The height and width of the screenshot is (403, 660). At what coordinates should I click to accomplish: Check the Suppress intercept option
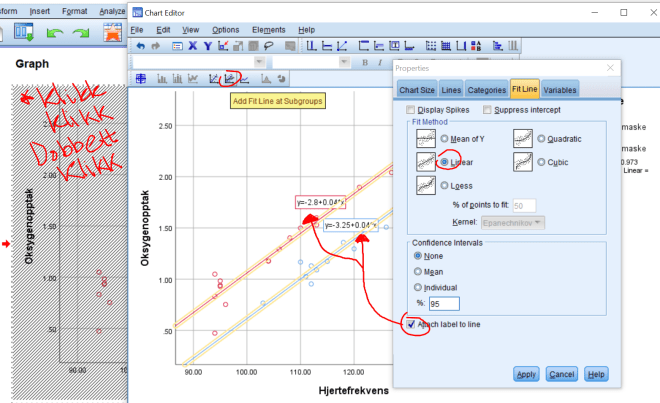pos(488,109)
